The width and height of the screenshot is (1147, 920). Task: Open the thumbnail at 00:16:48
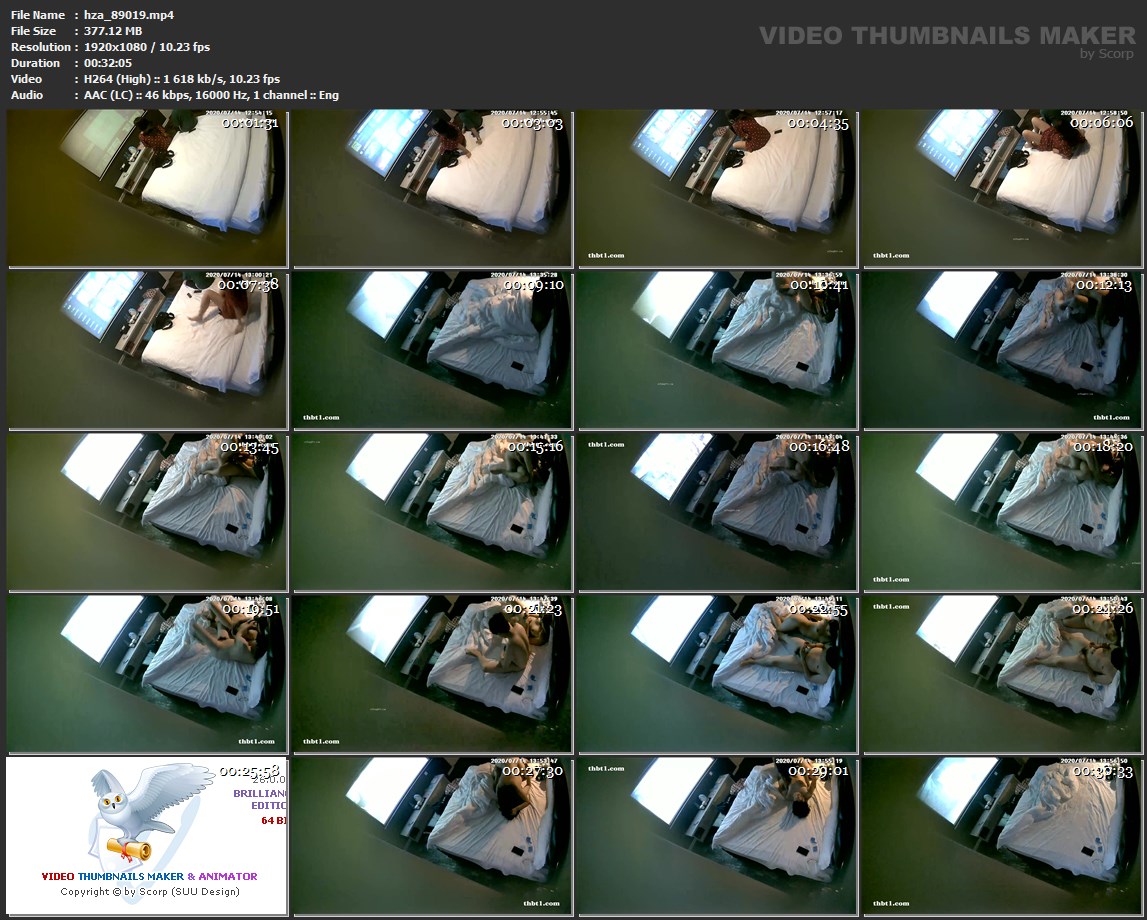pyautogui.click(x=718, y=512)
